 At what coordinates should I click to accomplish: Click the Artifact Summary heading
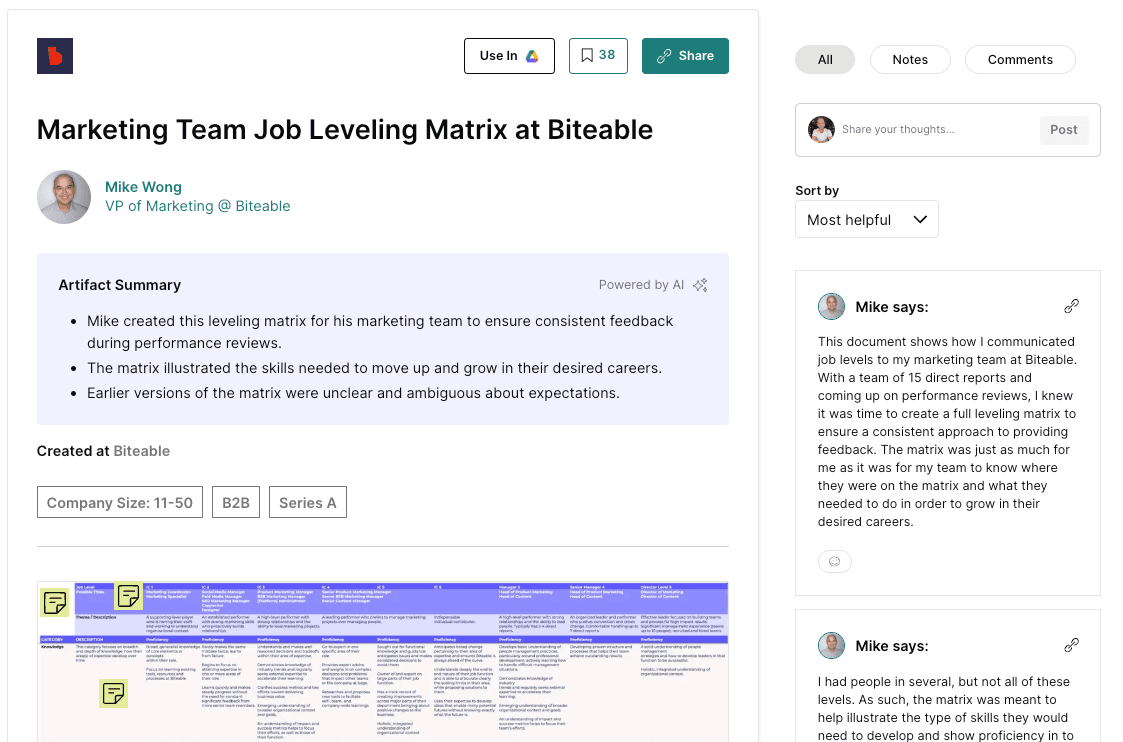pyautogui.click(x=120, y=285)
